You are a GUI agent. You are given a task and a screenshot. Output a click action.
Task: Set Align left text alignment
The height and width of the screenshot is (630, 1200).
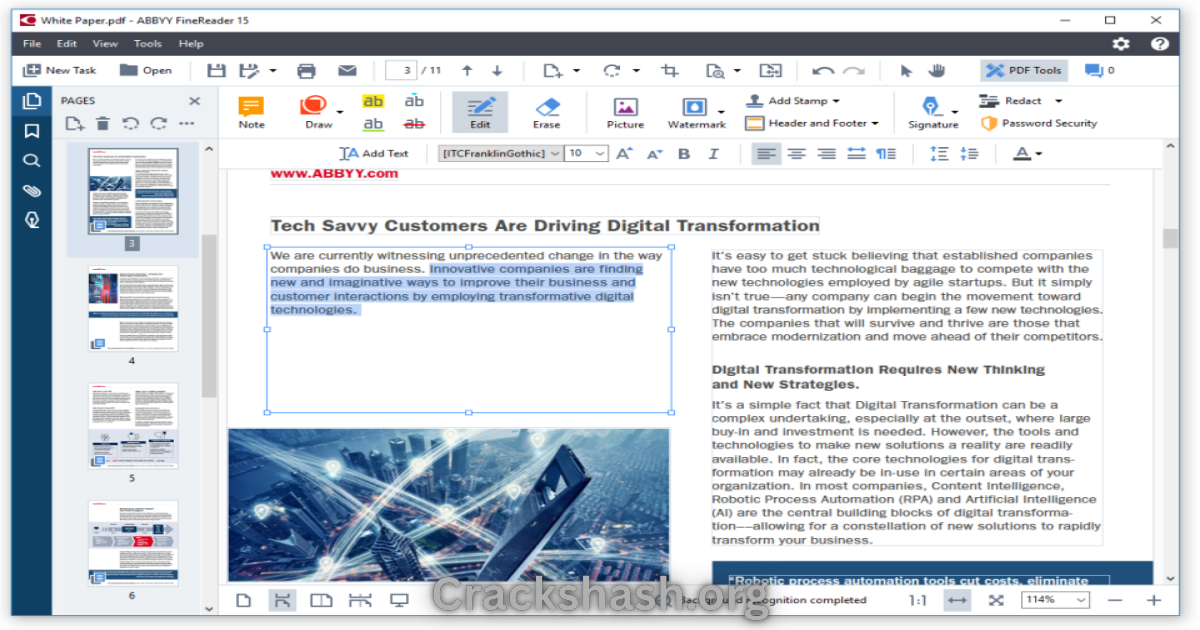click(x=766, y=153)
